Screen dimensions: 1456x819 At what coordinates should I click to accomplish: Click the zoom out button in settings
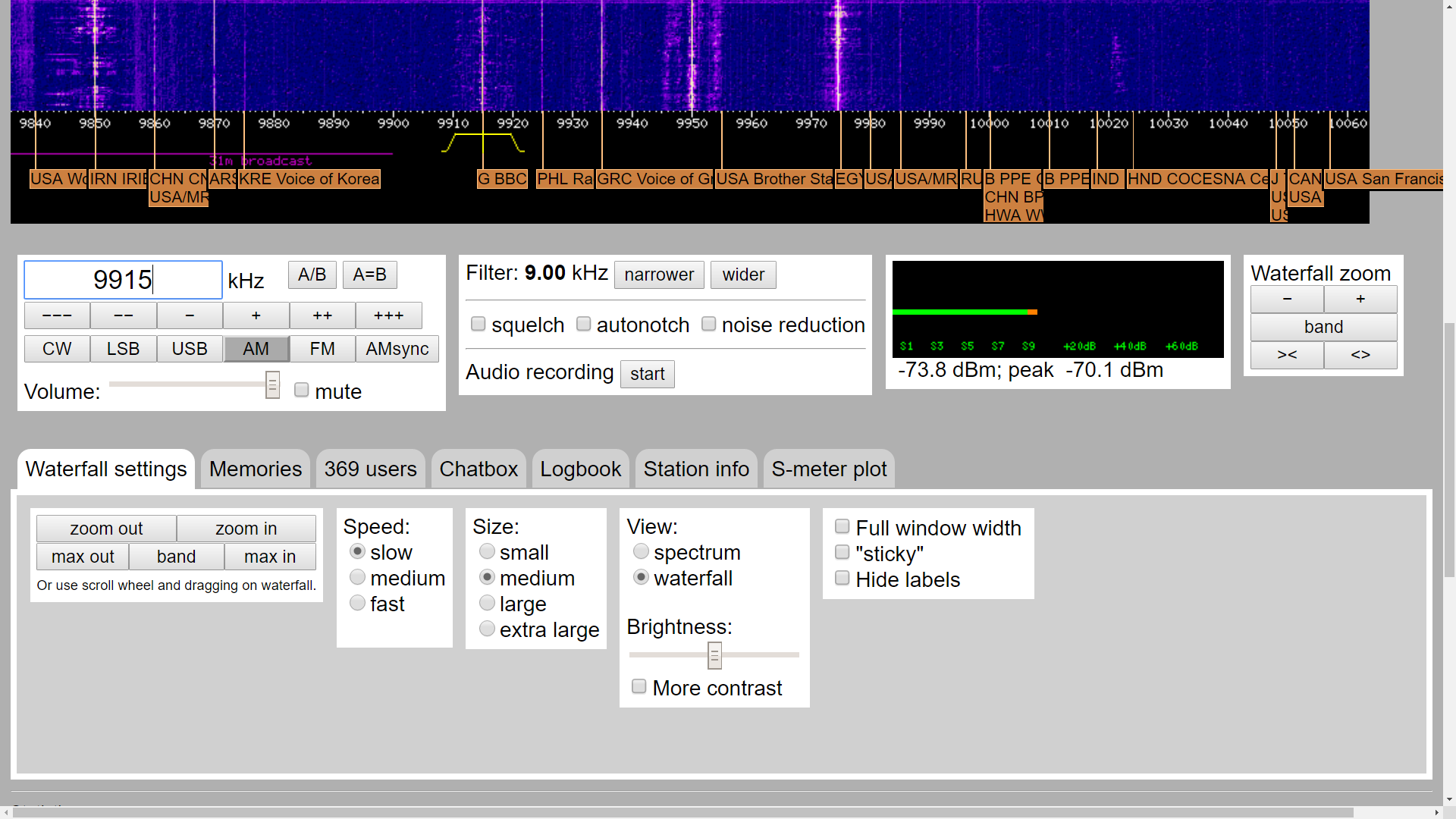coord(106,529)
